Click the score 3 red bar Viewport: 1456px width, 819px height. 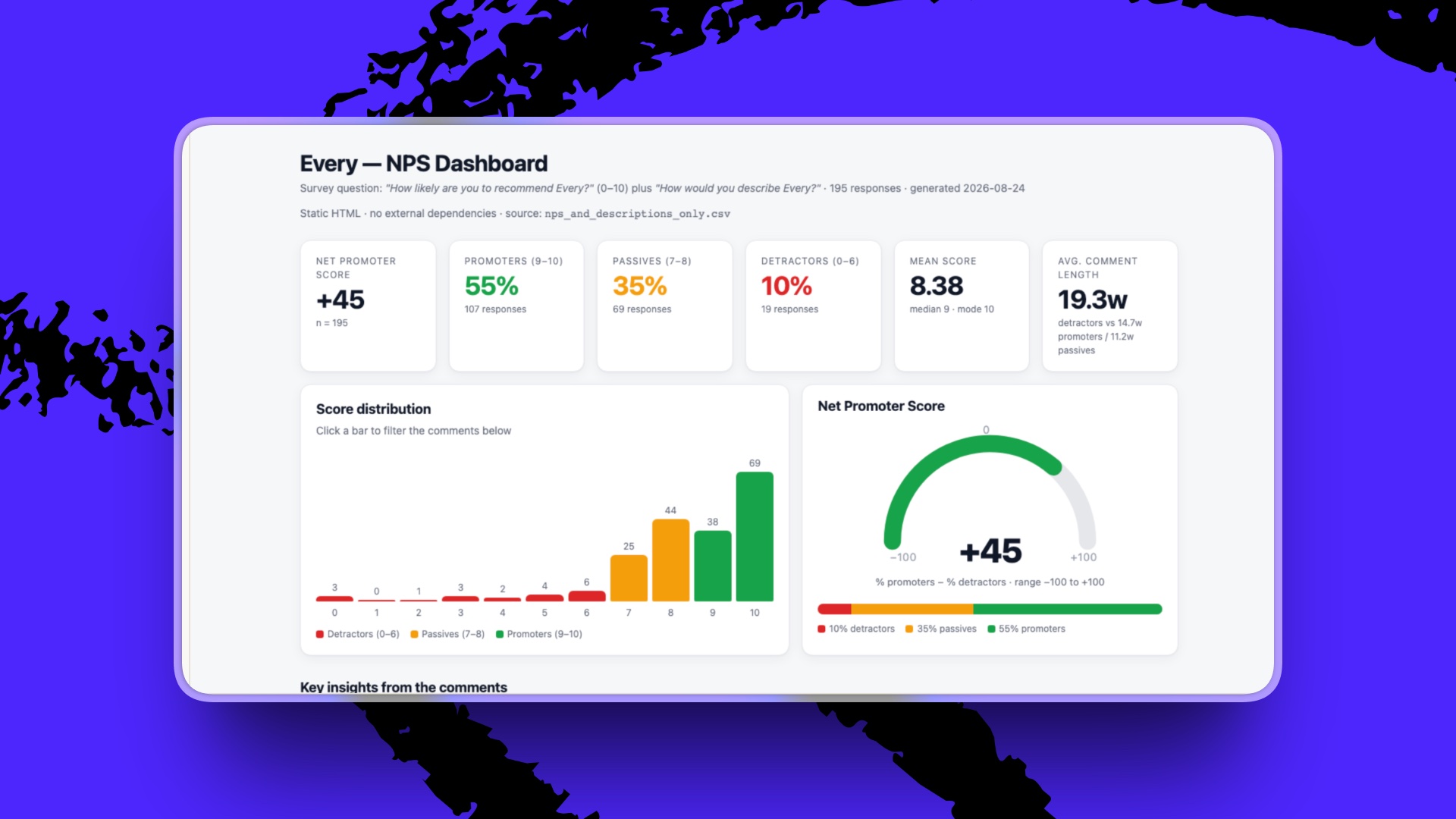[x=460, y=598]
